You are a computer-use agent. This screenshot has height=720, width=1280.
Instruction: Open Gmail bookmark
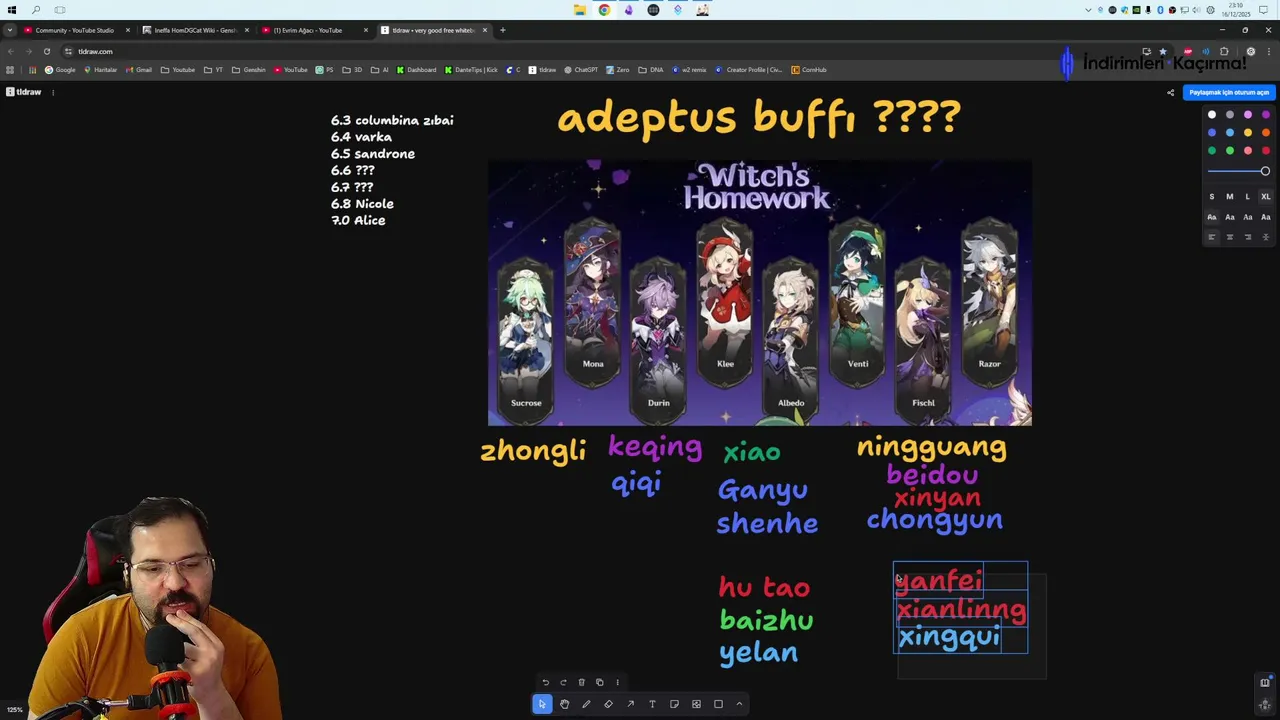[139, 70]
